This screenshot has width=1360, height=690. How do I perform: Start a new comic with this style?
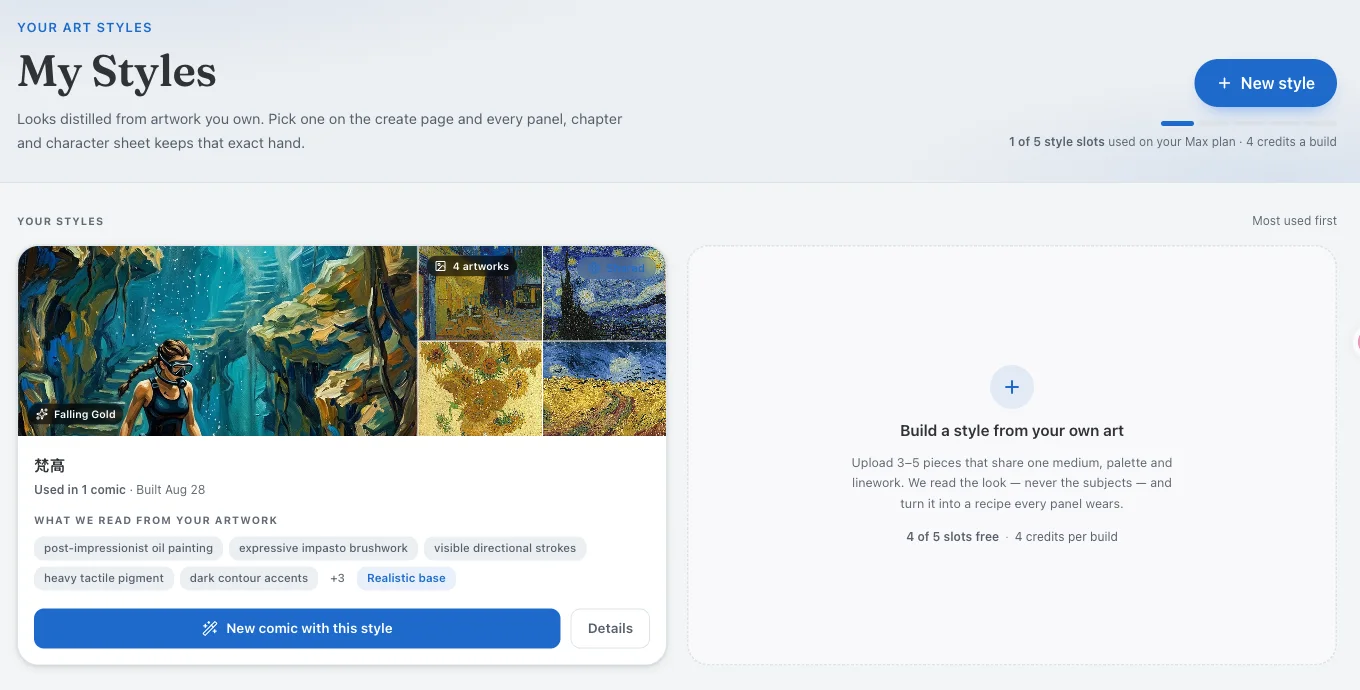(x=297, y=628)
